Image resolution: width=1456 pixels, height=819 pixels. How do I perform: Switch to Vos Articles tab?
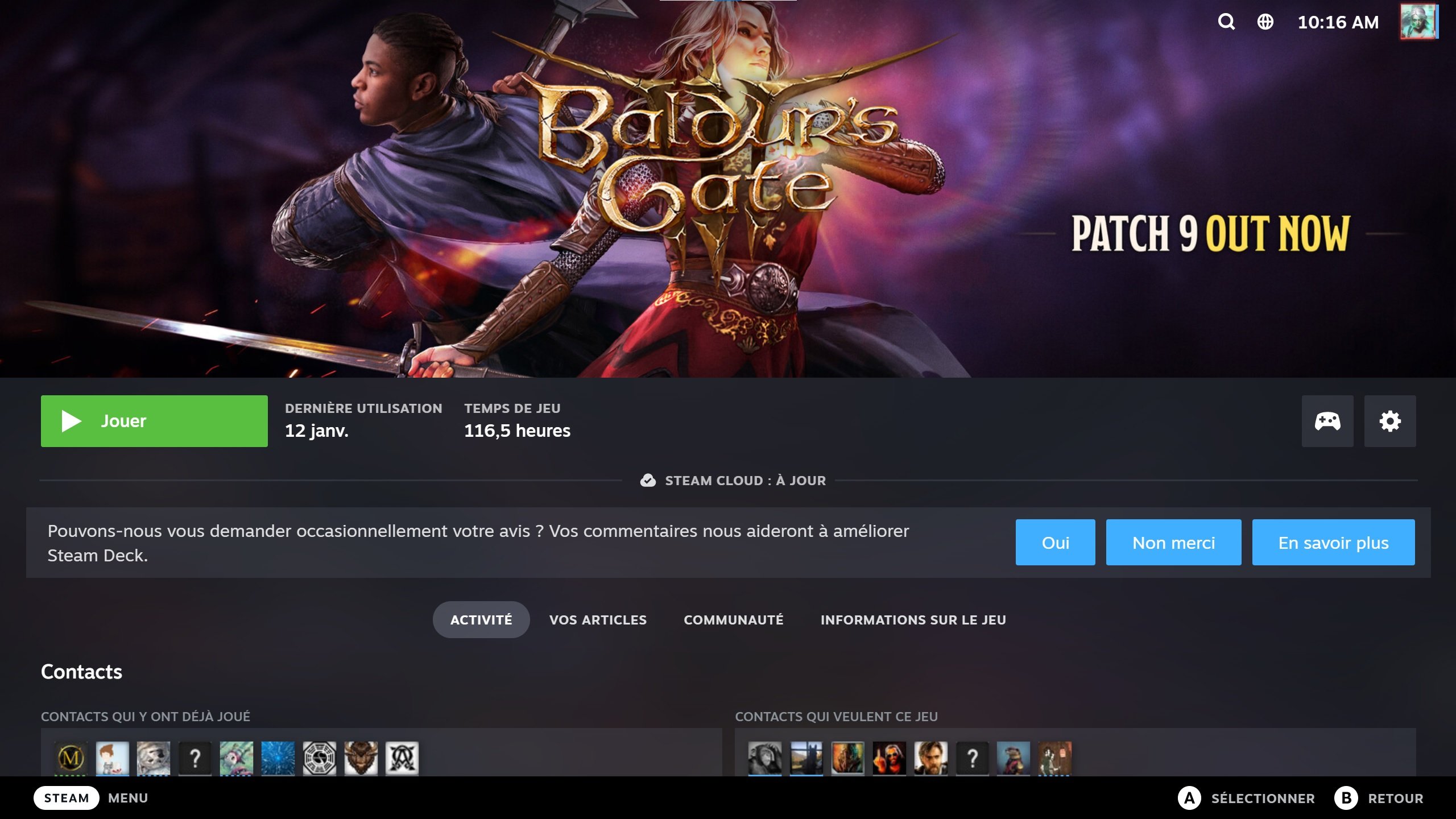click(598, 620)
